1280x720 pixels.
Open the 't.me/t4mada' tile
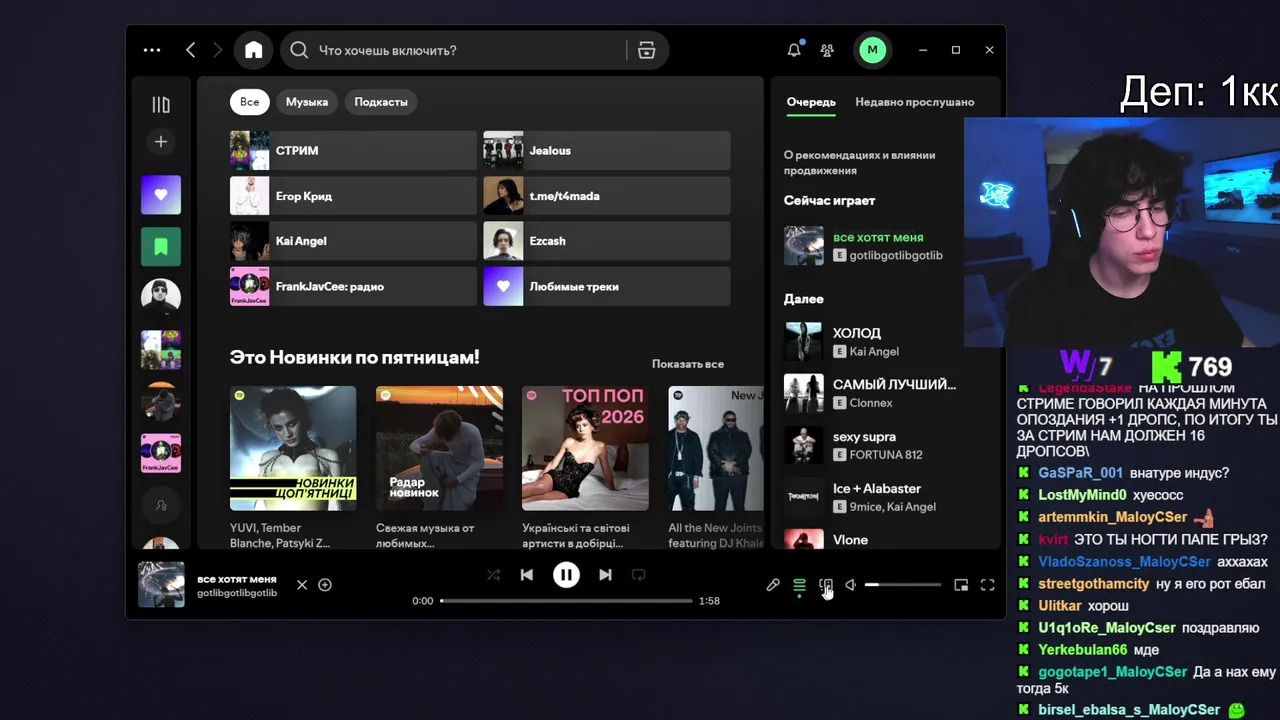pyautogui.click(x=607, y=196)
